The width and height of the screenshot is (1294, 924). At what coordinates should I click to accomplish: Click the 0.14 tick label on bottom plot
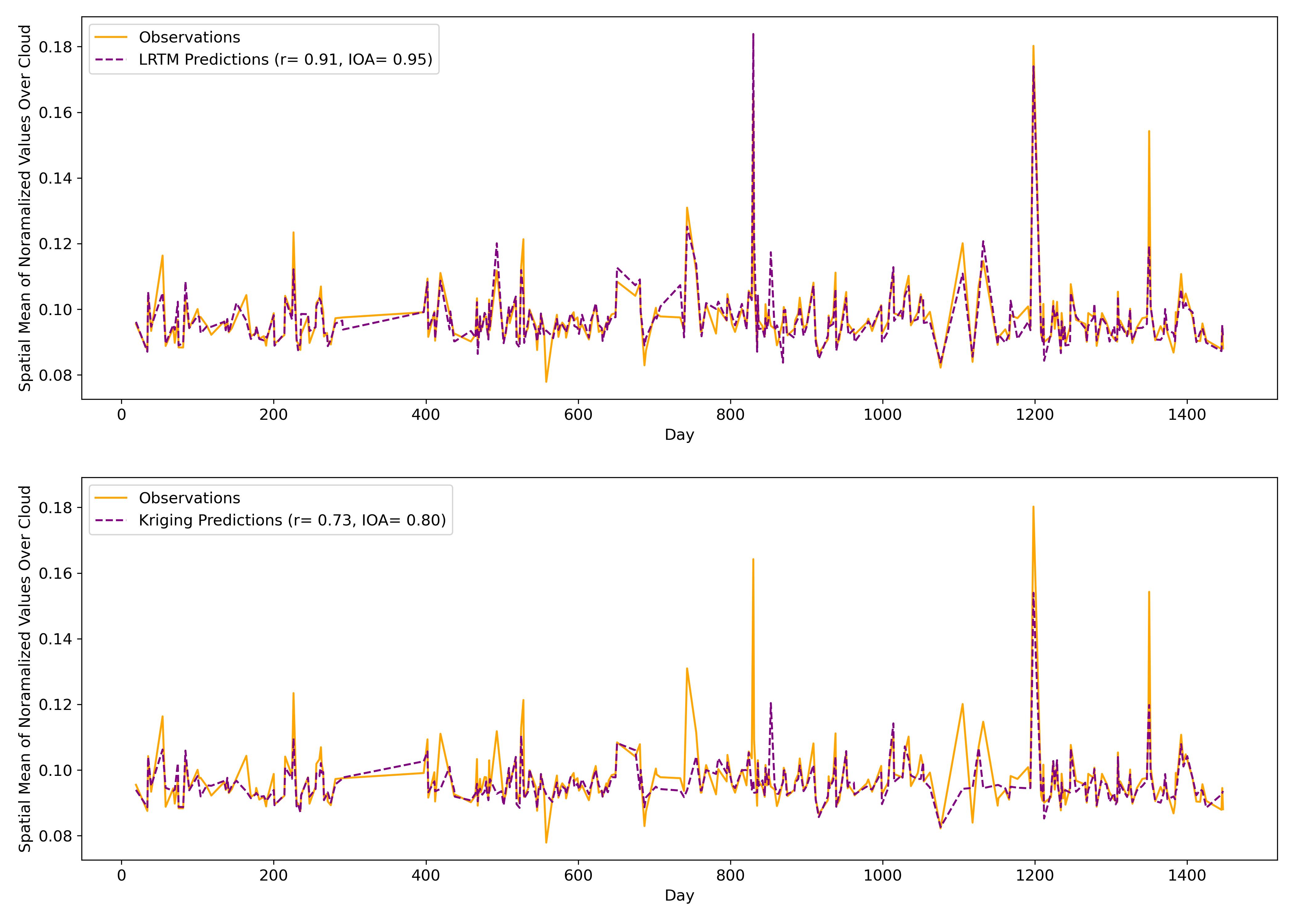click(x=56, y=639)
